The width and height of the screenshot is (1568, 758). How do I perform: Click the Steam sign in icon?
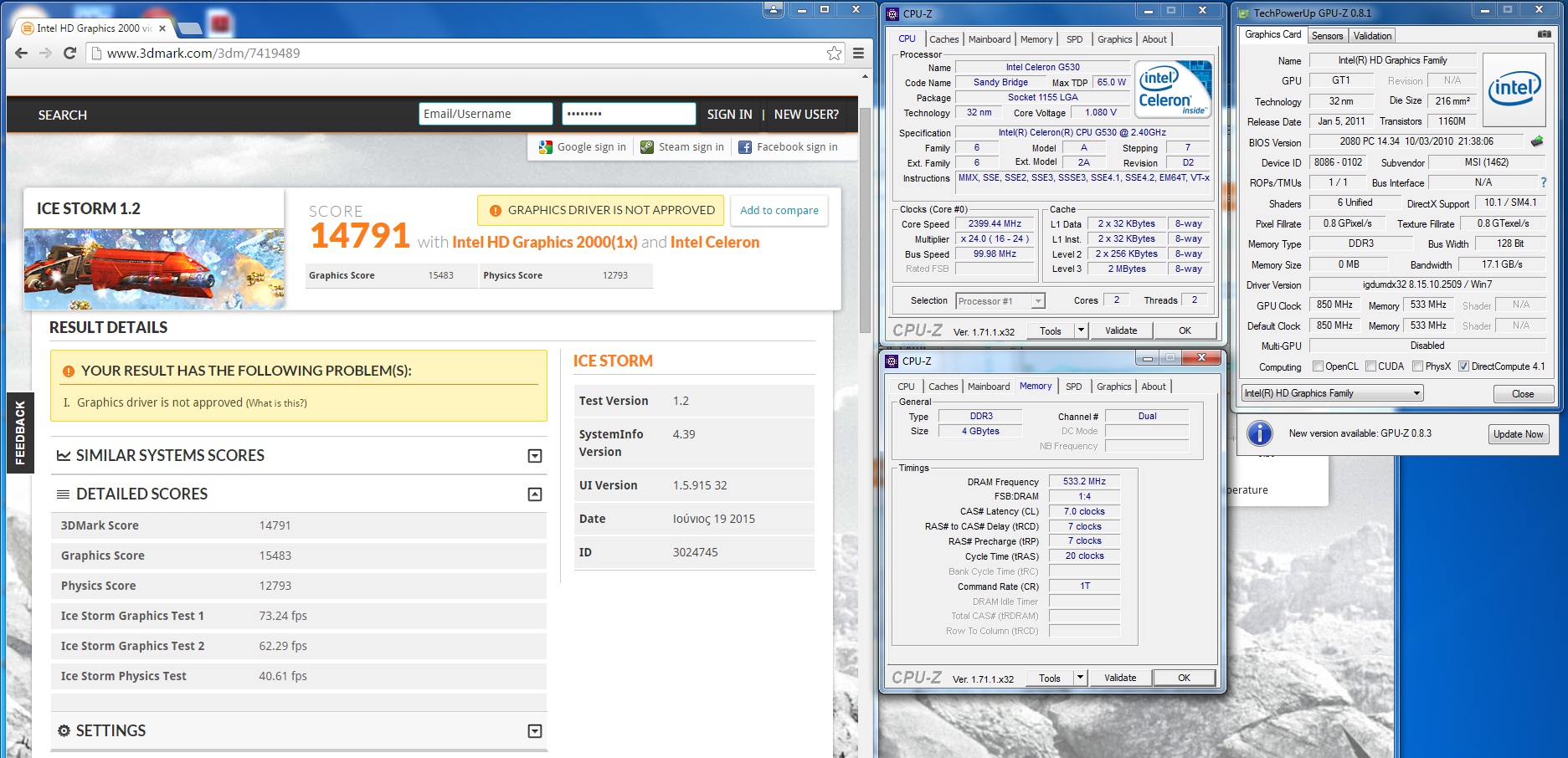point(647,147)
